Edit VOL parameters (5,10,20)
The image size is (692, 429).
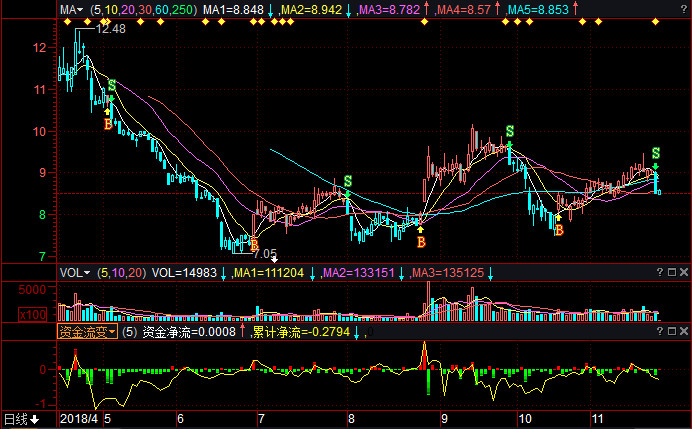(121, 273)
